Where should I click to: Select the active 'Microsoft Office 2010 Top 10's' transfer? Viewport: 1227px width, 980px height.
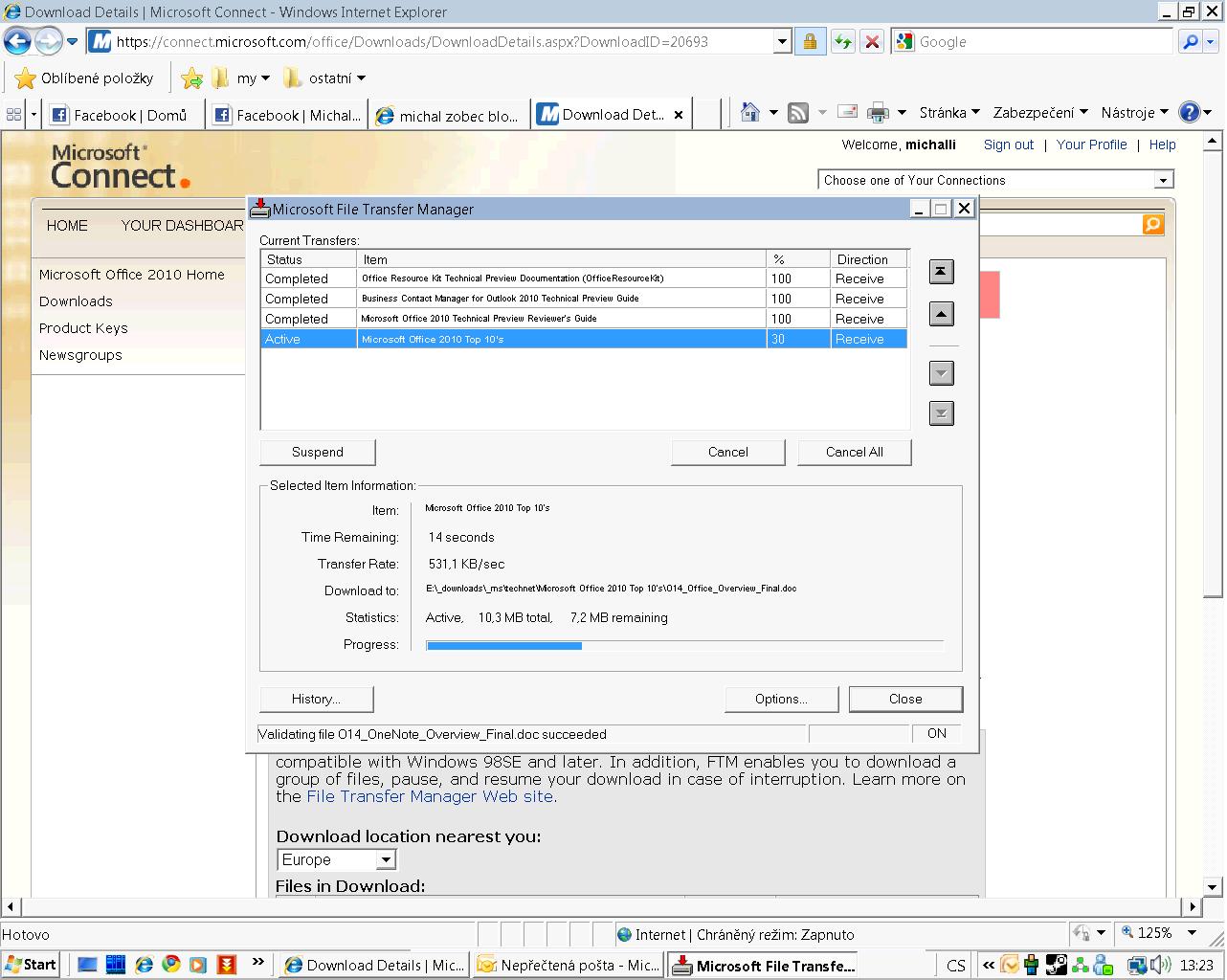(x=584, y=339)
